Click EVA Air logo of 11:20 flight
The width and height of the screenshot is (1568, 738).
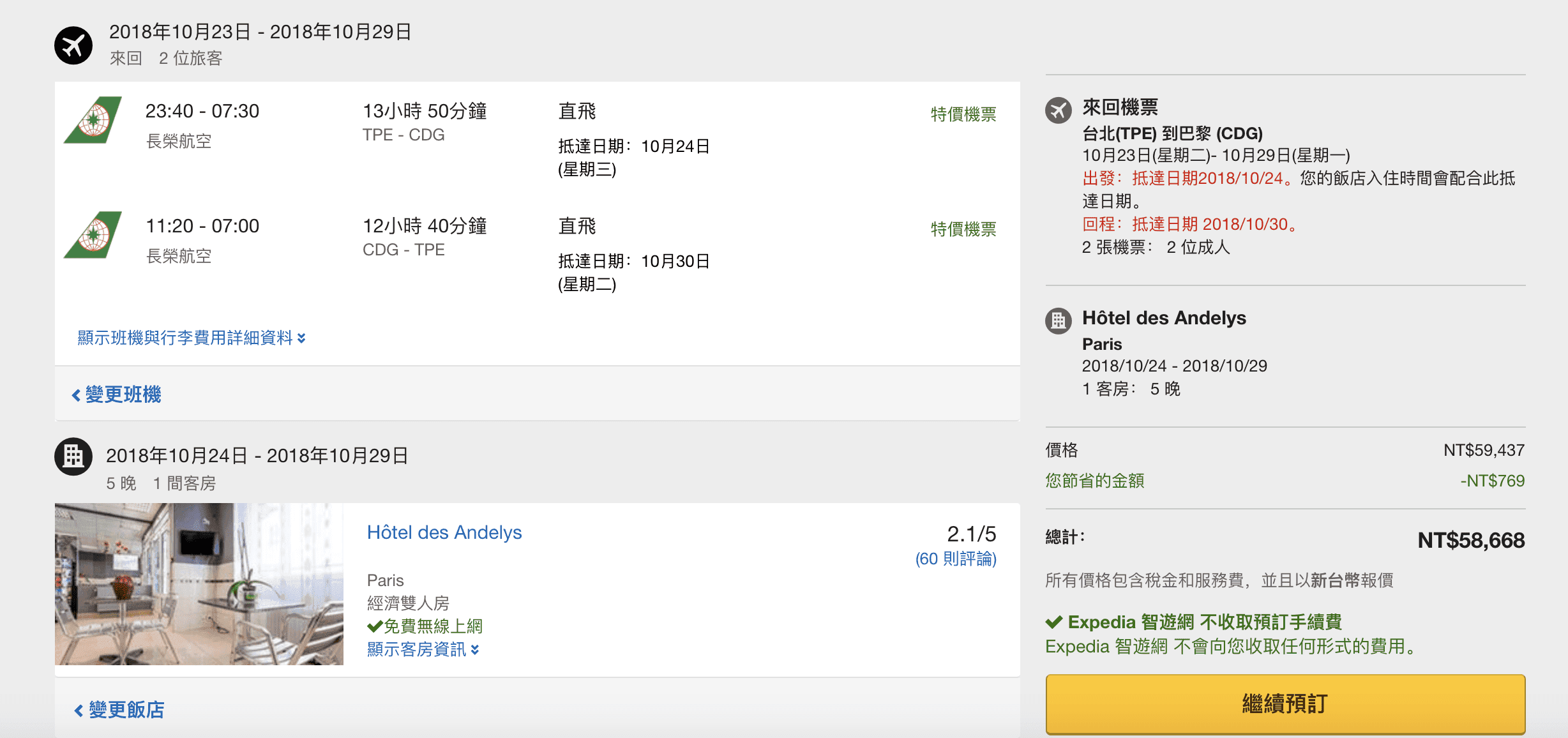pyautogui.click(x=93, y=235)
